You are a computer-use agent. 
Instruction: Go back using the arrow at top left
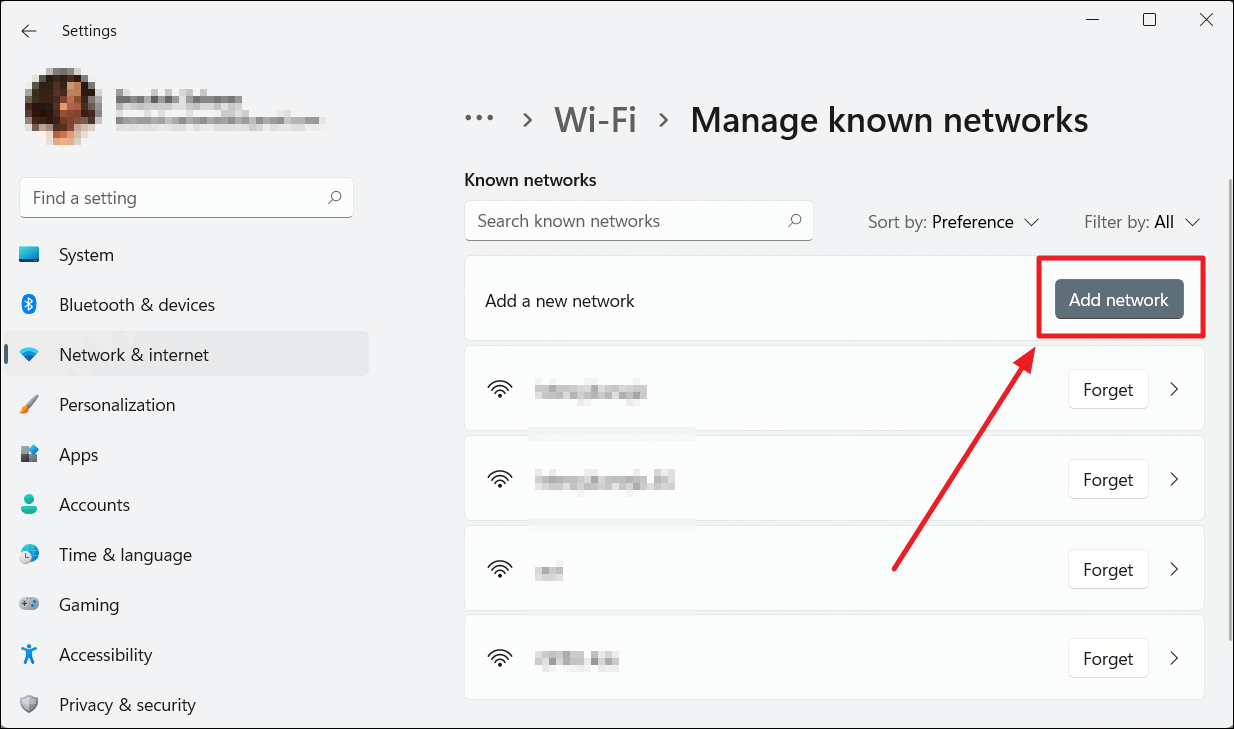(28, 31)
